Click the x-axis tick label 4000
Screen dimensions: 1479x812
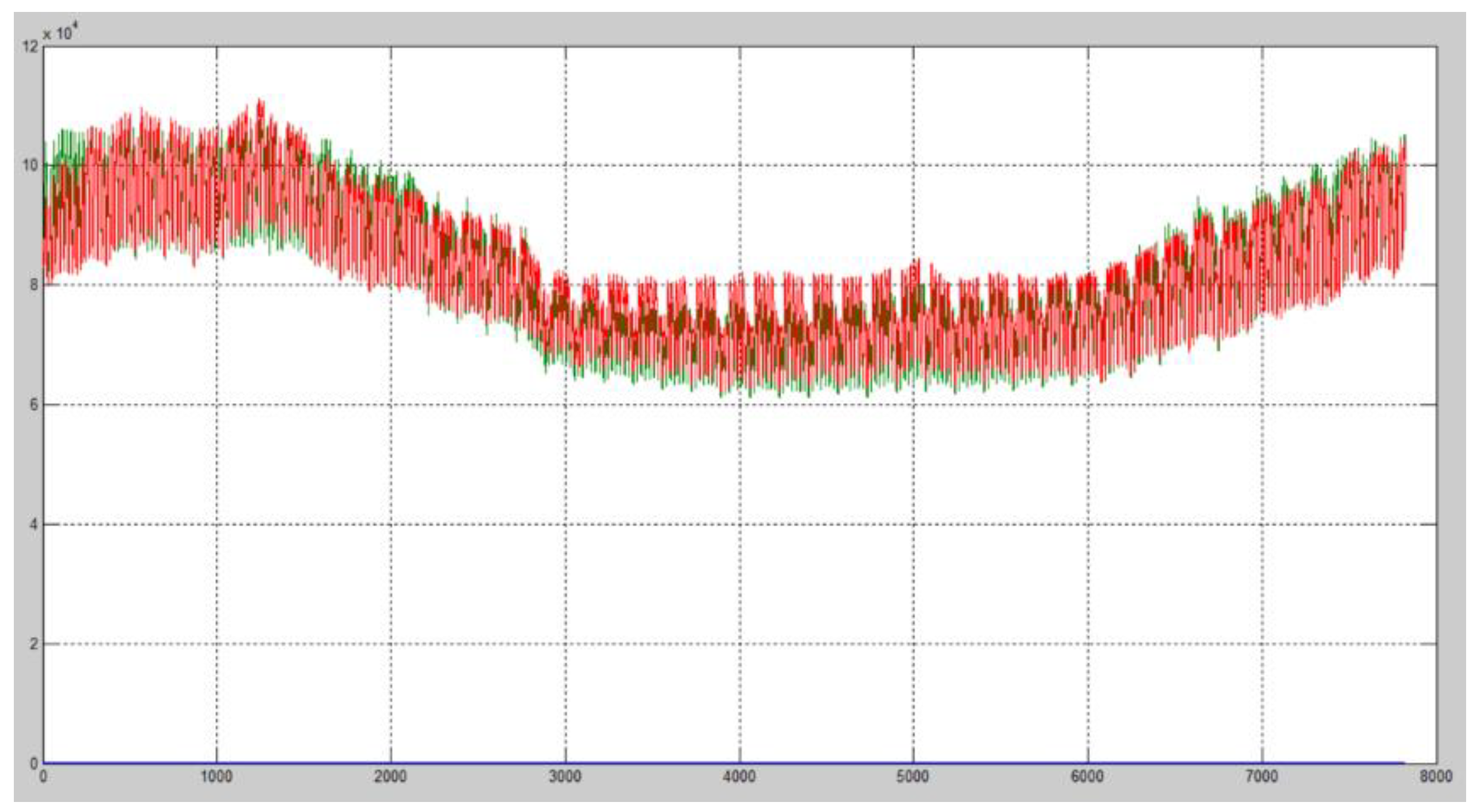point(739,777)
